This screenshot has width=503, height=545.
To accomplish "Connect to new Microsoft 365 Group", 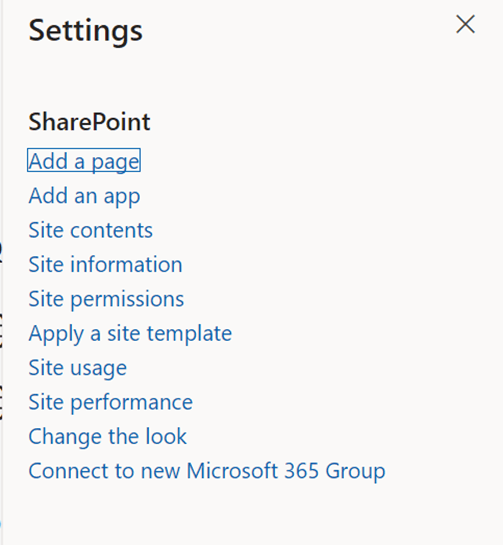I will click(x=207, y=471).
